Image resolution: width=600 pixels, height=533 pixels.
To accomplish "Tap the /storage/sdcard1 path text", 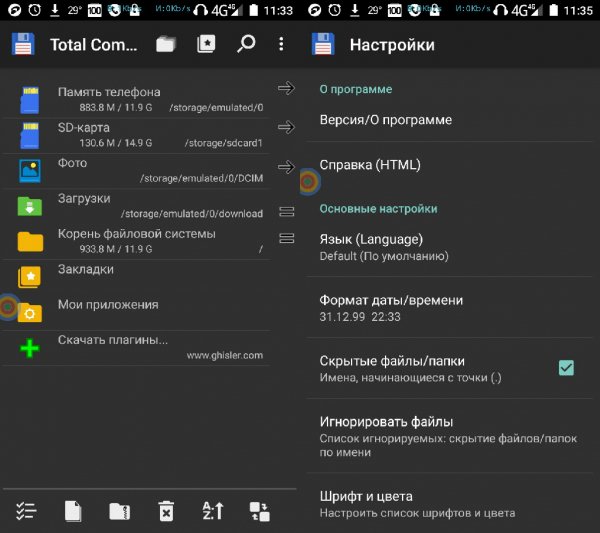I will [223, 143].
